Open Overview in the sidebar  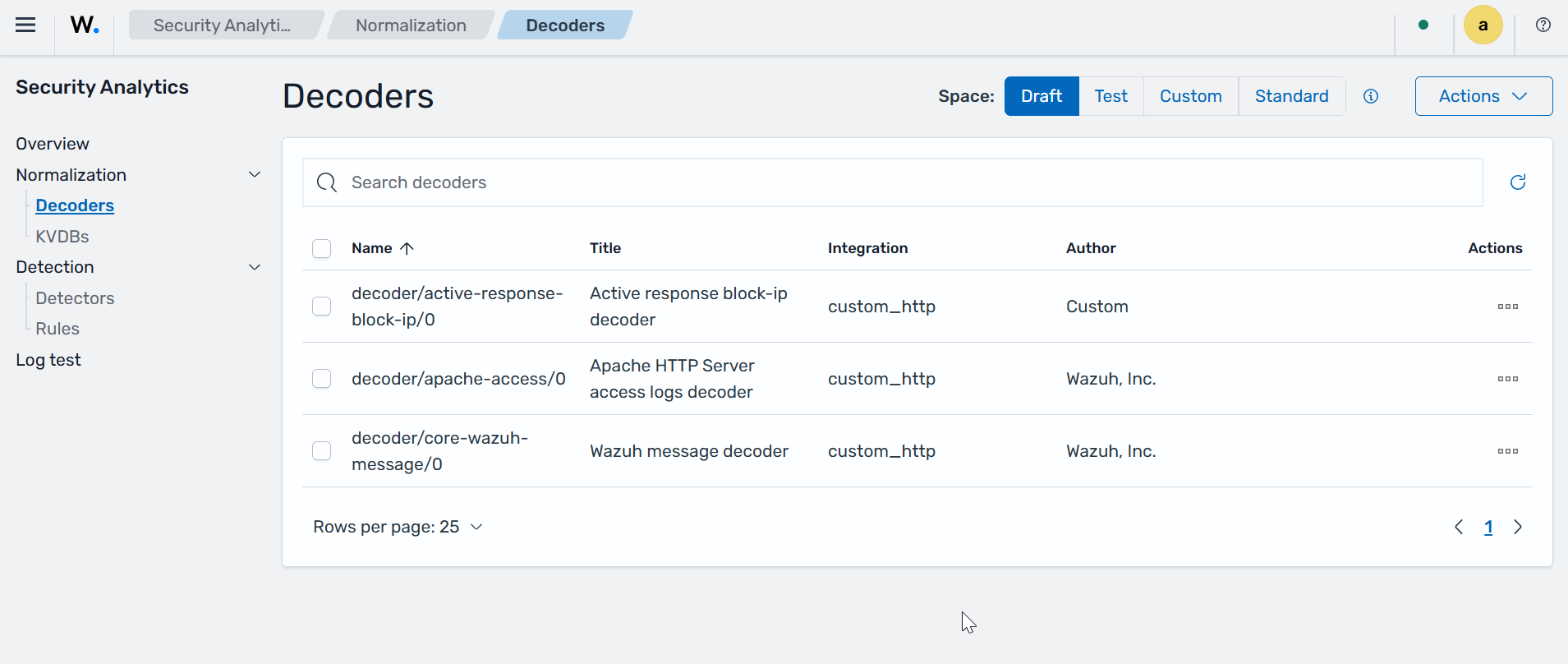point(53,144)
